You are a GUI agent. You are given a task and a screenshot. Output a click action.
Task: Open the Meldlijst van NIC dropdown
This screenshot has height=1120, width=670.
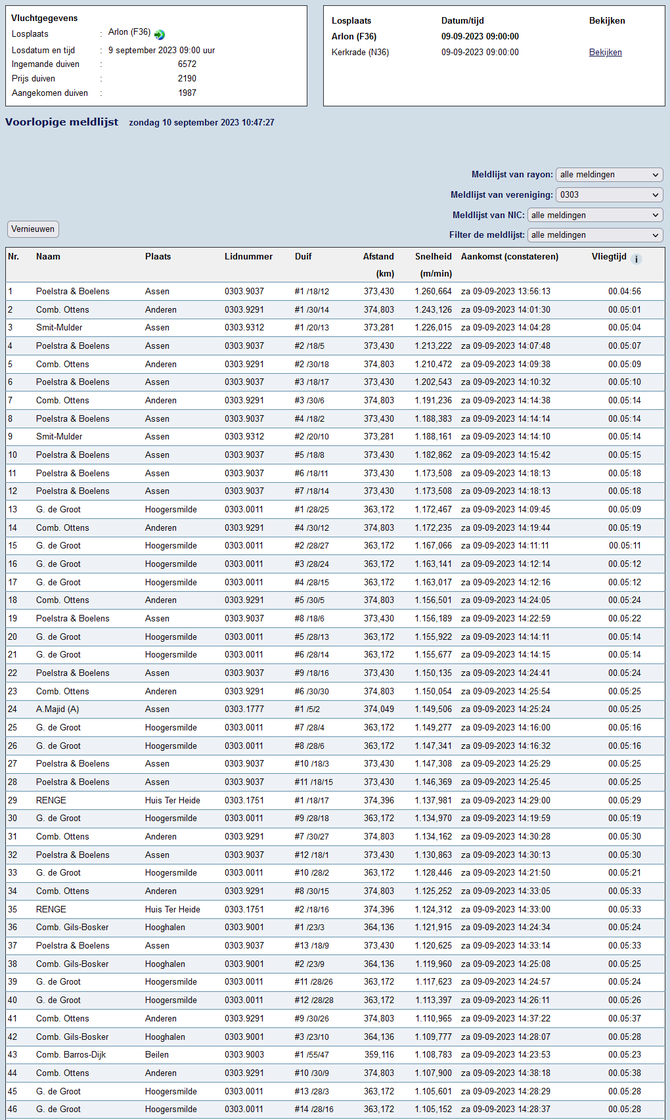(x=595, y=215)
